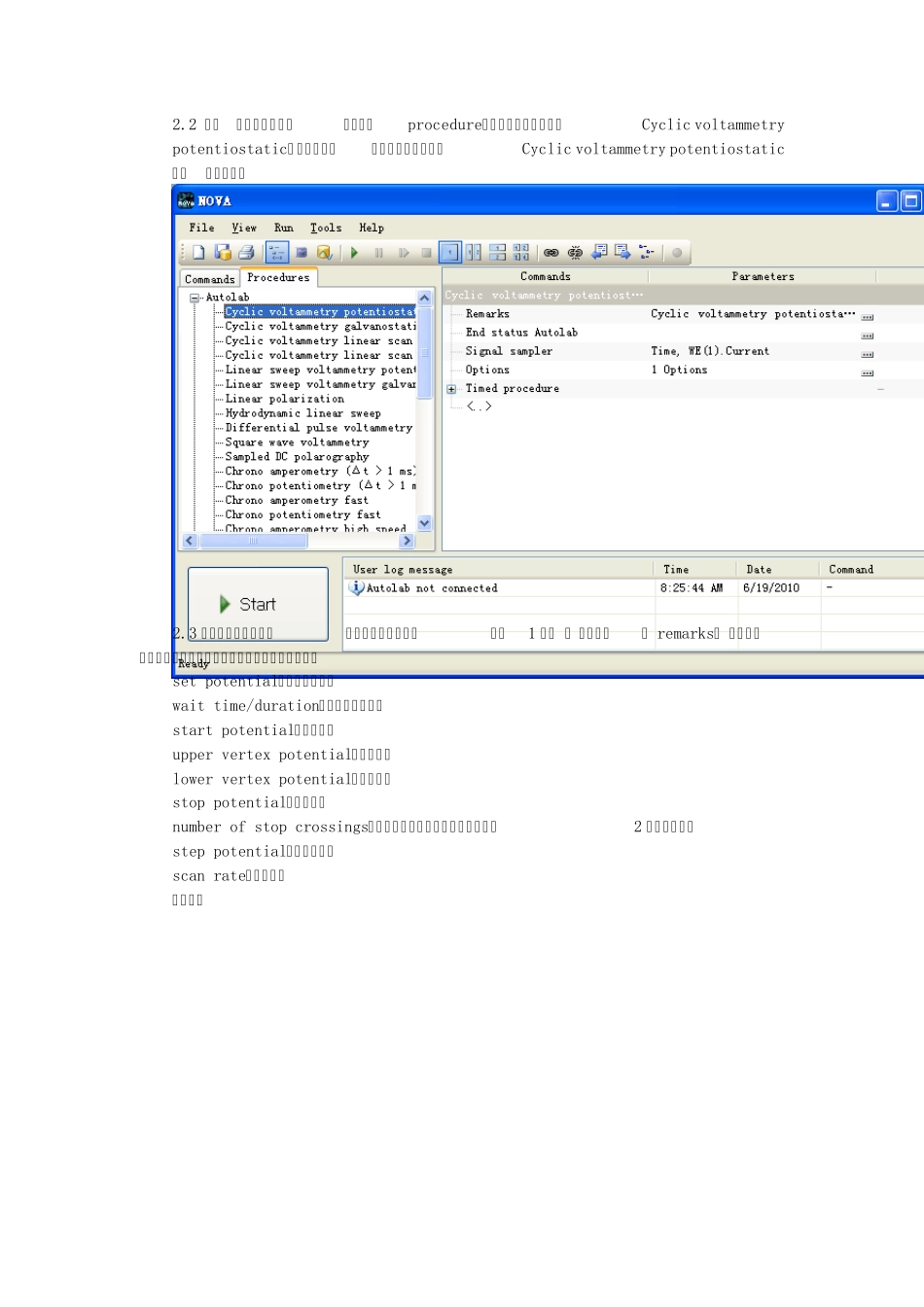
Task: Minimize the NOVA window
Action: tap(887, 201)
